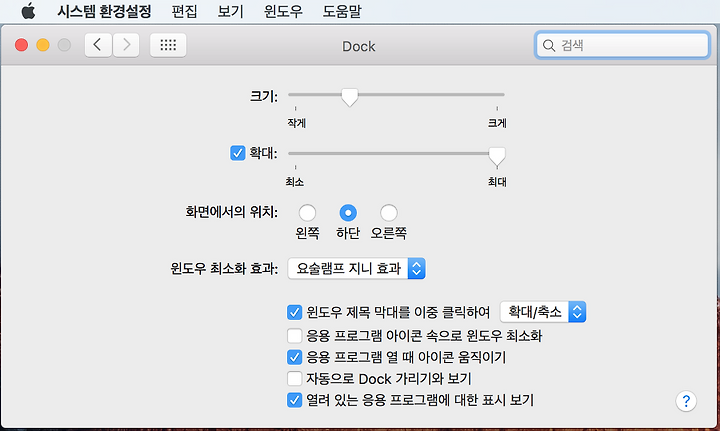Click the 작게 end of size slider
Viewport: 720px width, 431px height.
coord(296,123)
